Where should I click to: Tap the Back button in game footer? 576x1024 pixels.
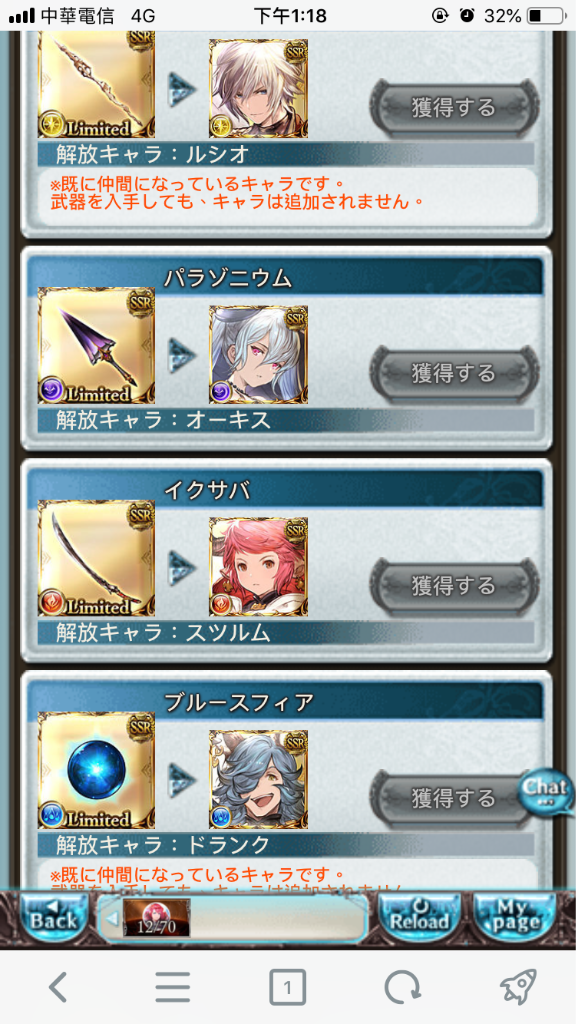click(54, 919)
